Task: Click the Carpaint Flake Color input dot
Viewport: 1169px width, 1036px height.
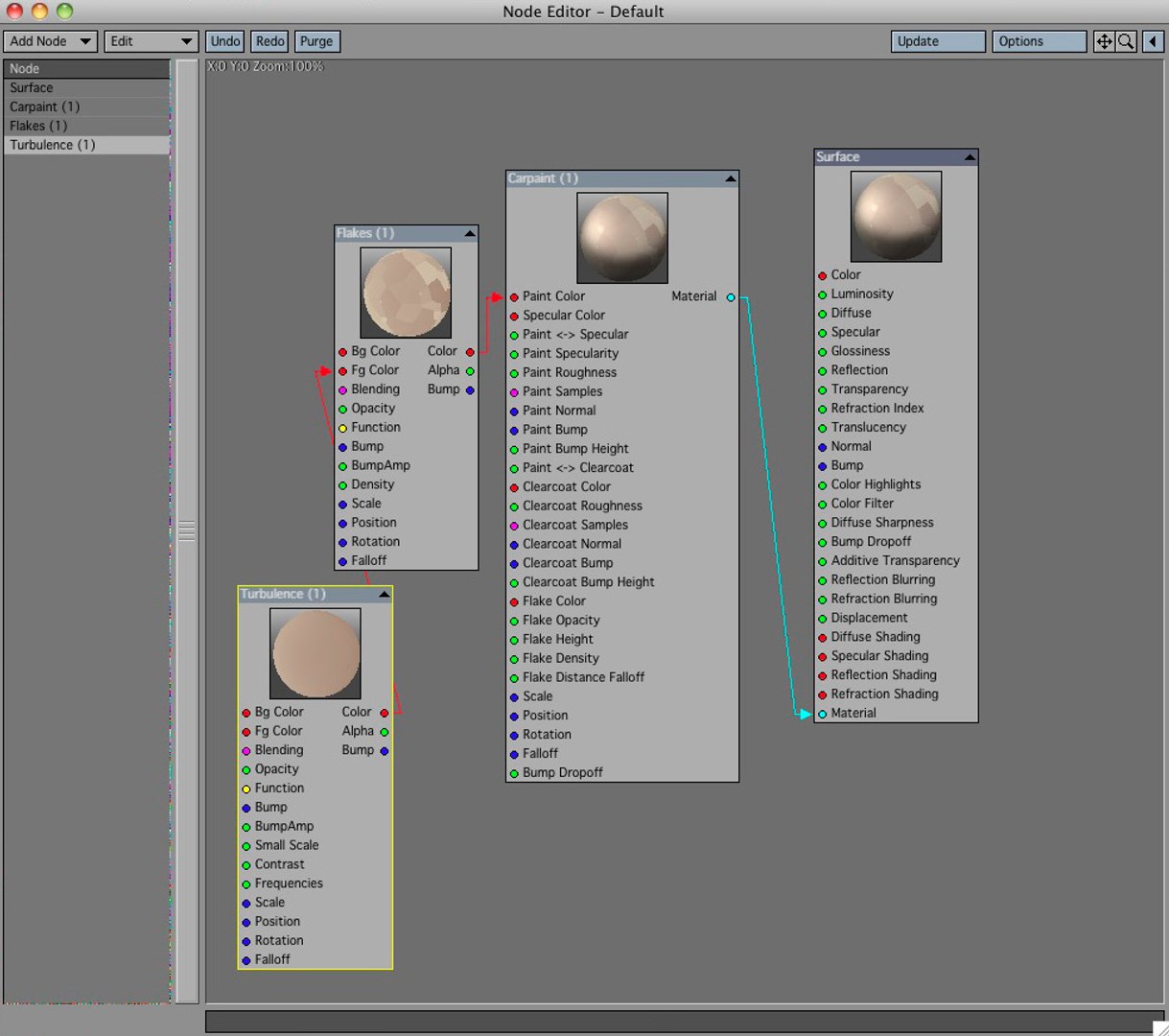Action: coord(514,601)
